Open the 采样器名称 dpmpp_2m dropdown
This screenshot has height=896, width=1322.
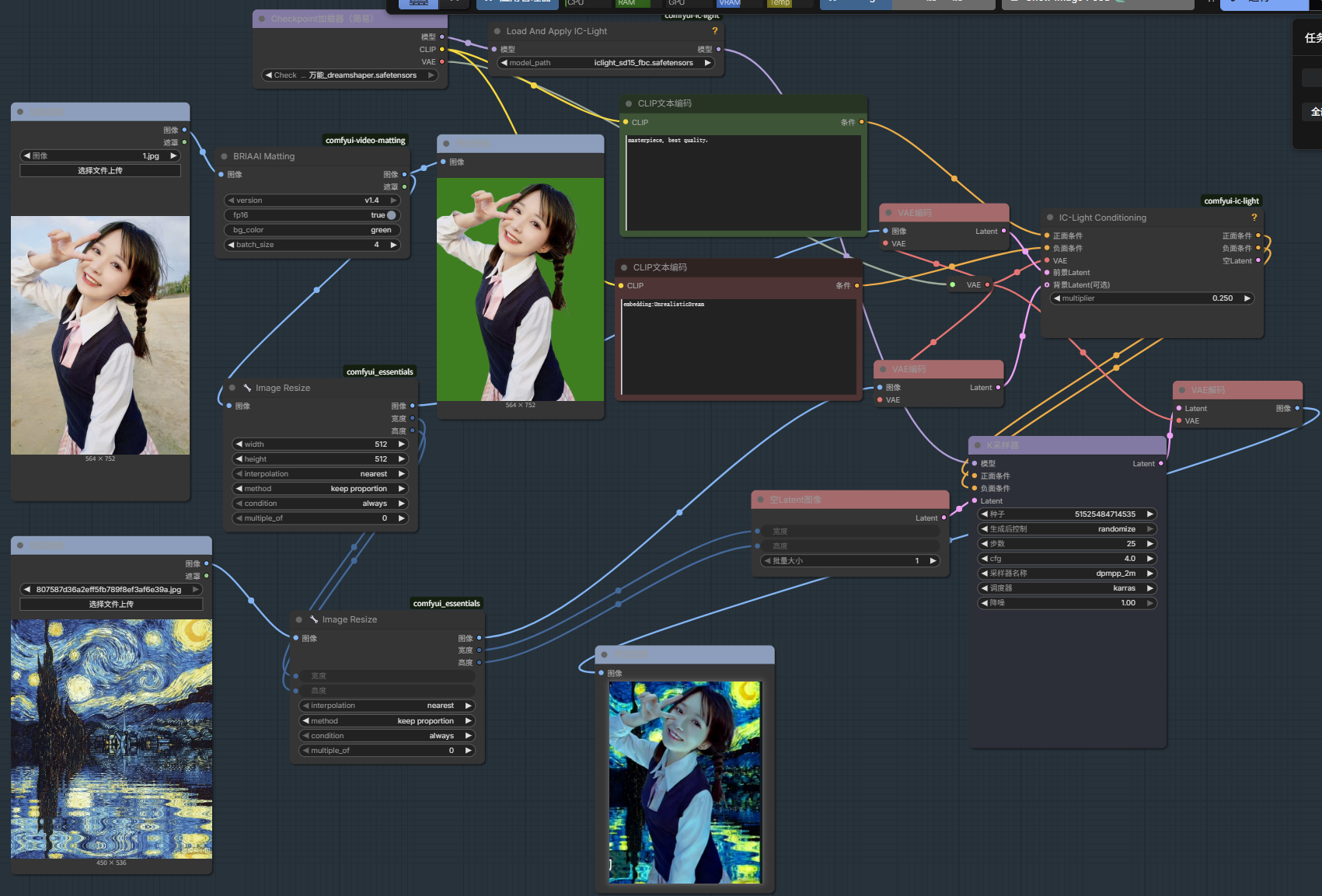coord(1068,574)
